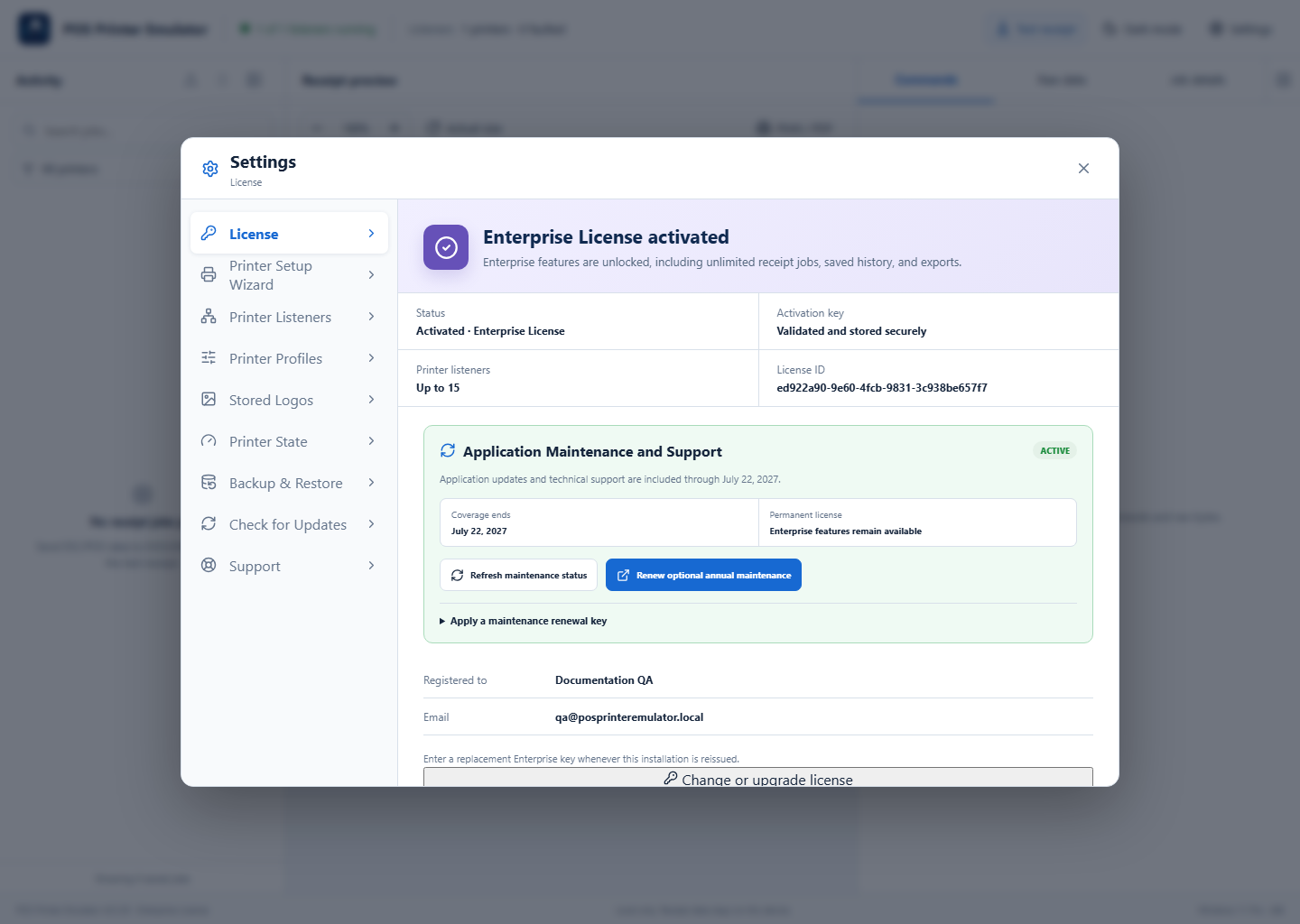Image resolution: width=1300 pixels, height=924 pixels.
Task: Click the chevron on Backup & Restore row
Action: [x=371, y=483]
